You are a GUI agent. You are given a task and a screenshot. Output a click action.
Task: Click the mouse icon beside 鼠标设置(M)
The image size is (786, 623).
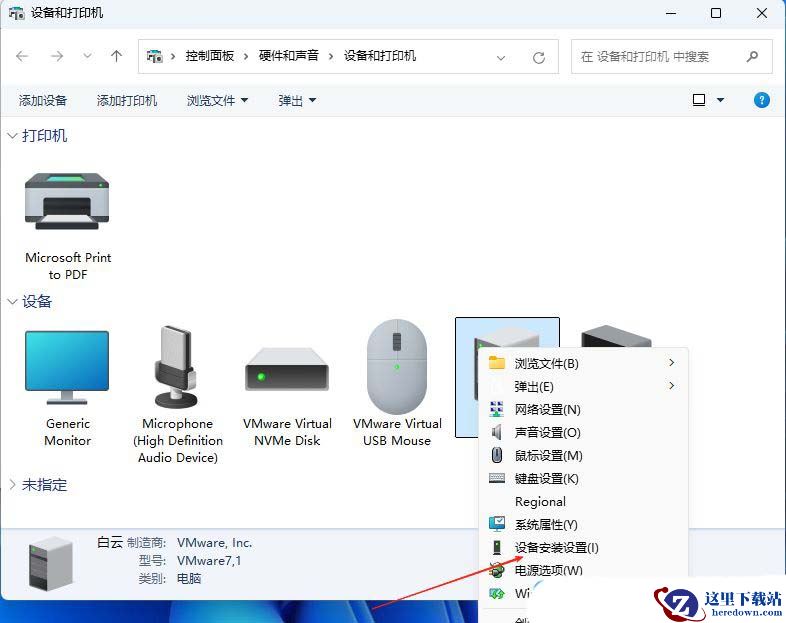pos(497,455)
